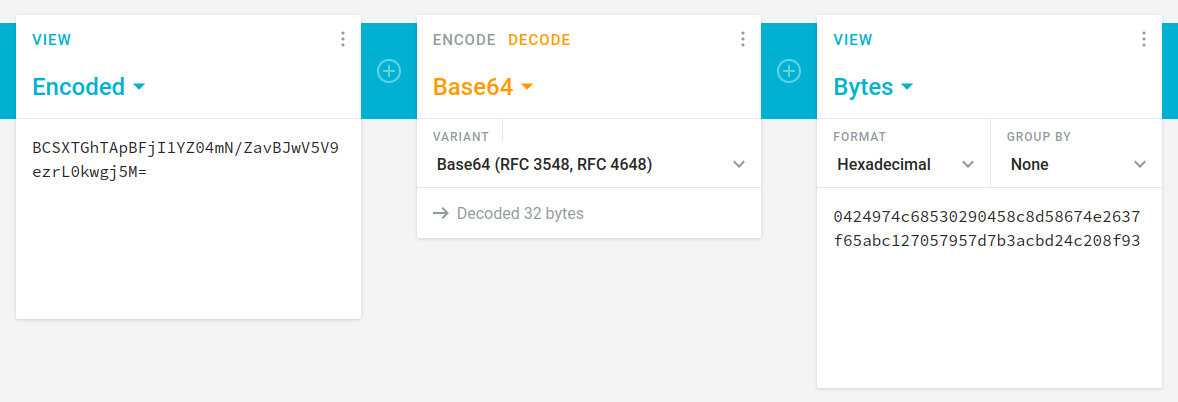Expand the Variant Base64 (RFC 3548, RFC 4648) dropdown
1178x402 pixels.
590,164
